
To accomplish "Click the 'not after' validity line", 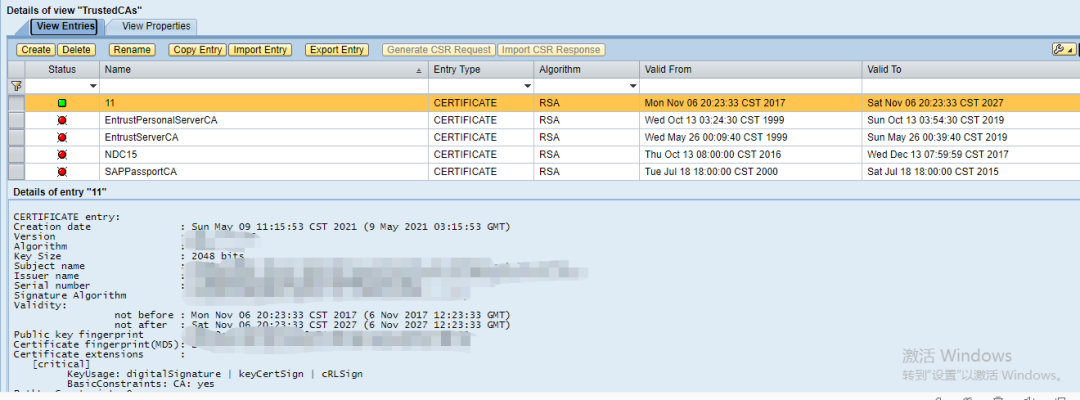I will (x=313, y=325).
